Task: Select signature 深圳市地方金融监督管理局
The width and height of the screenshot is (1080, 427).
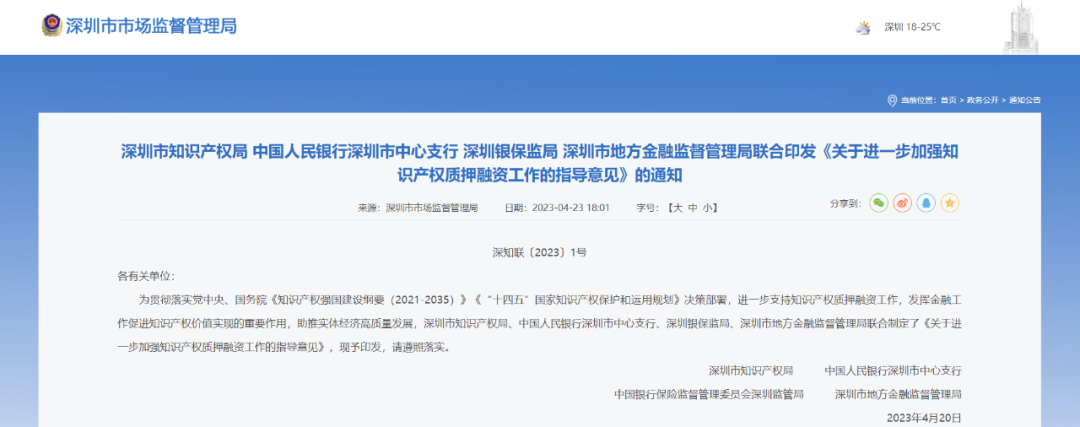Action: 898,394
